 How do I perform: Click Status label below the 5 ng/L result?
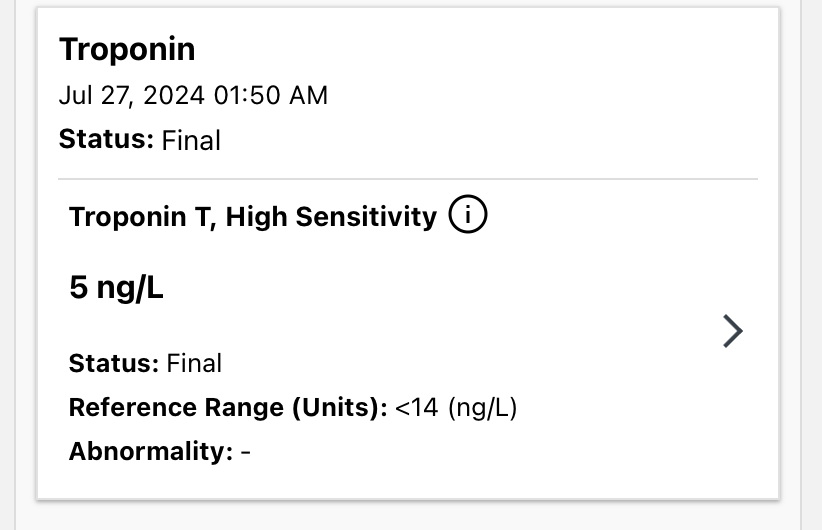coord(113,363)
